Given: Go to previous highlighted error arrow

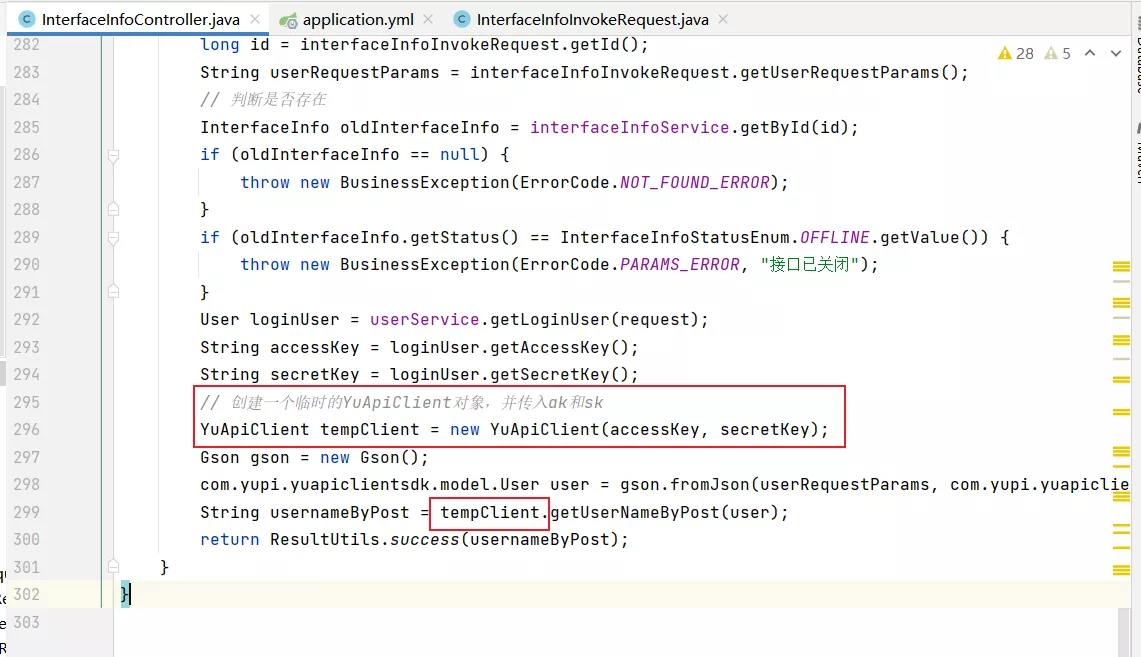Looking at the screenshot, I should click(x=1090, y=53).
